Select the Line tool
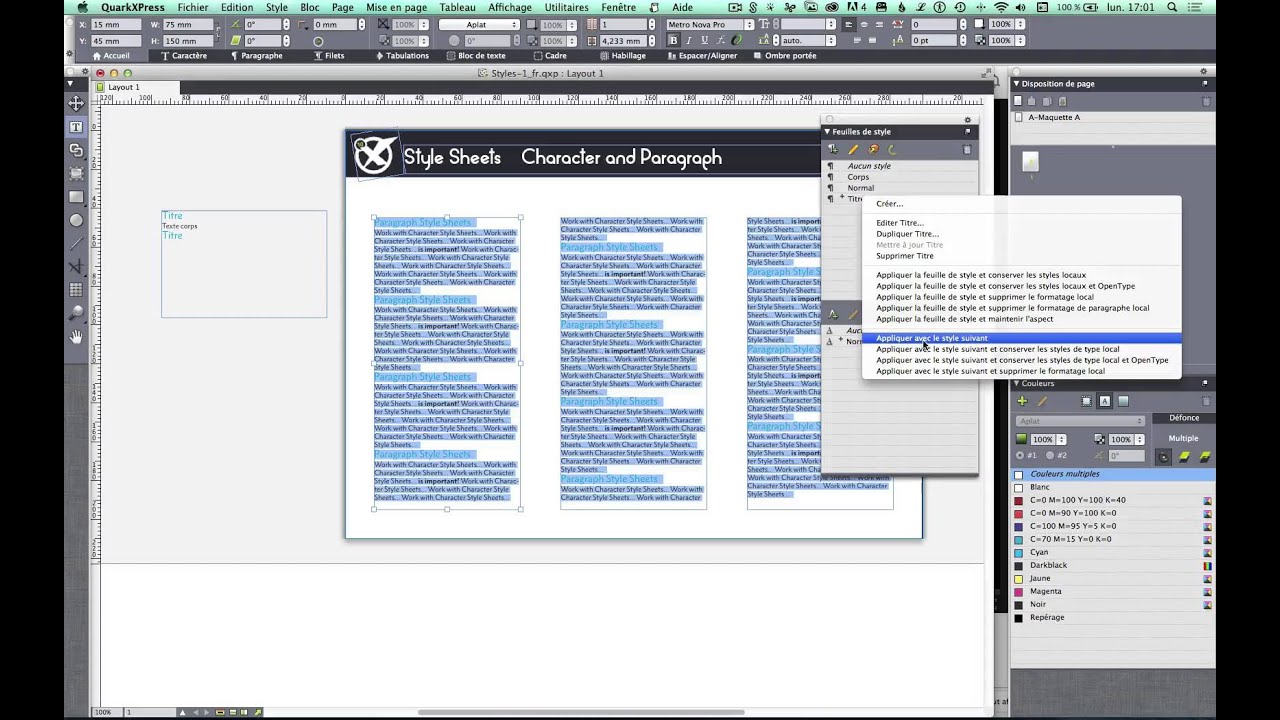Screen dimensions: 1280x720 click(76, 243)
